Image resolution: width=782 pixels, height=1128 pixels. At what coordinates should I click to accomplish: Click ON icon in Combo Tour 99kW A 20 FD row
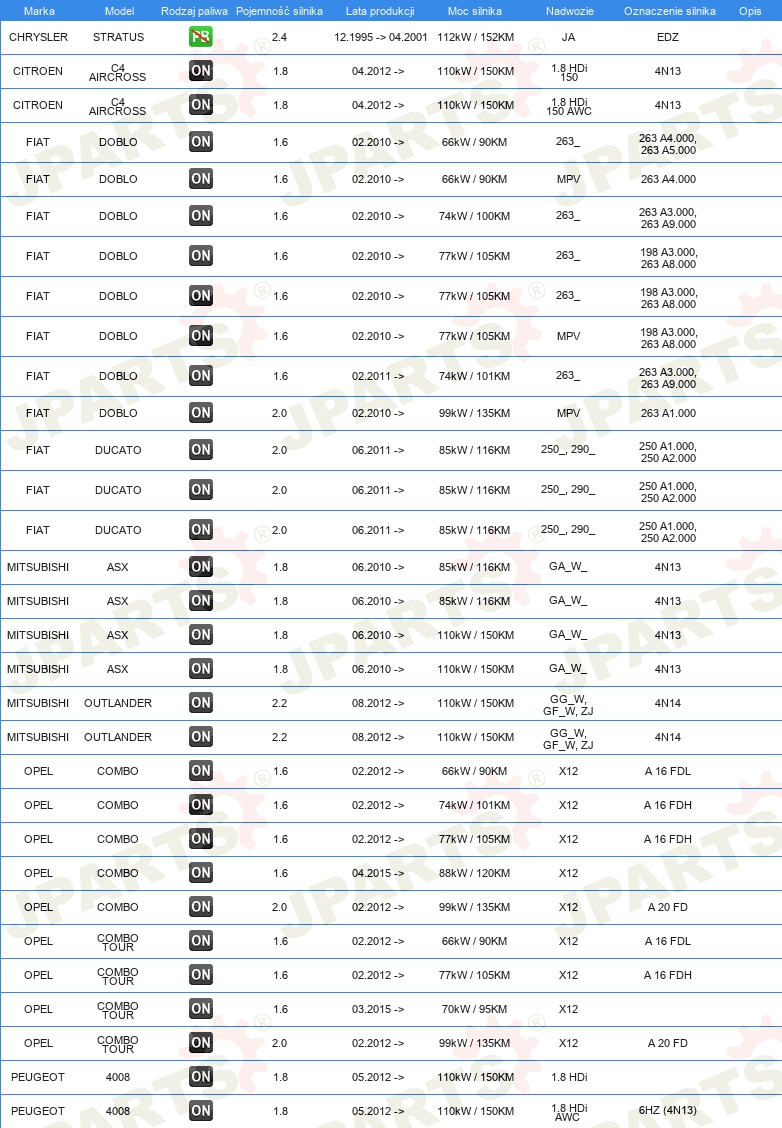(x=201, y=1043)
